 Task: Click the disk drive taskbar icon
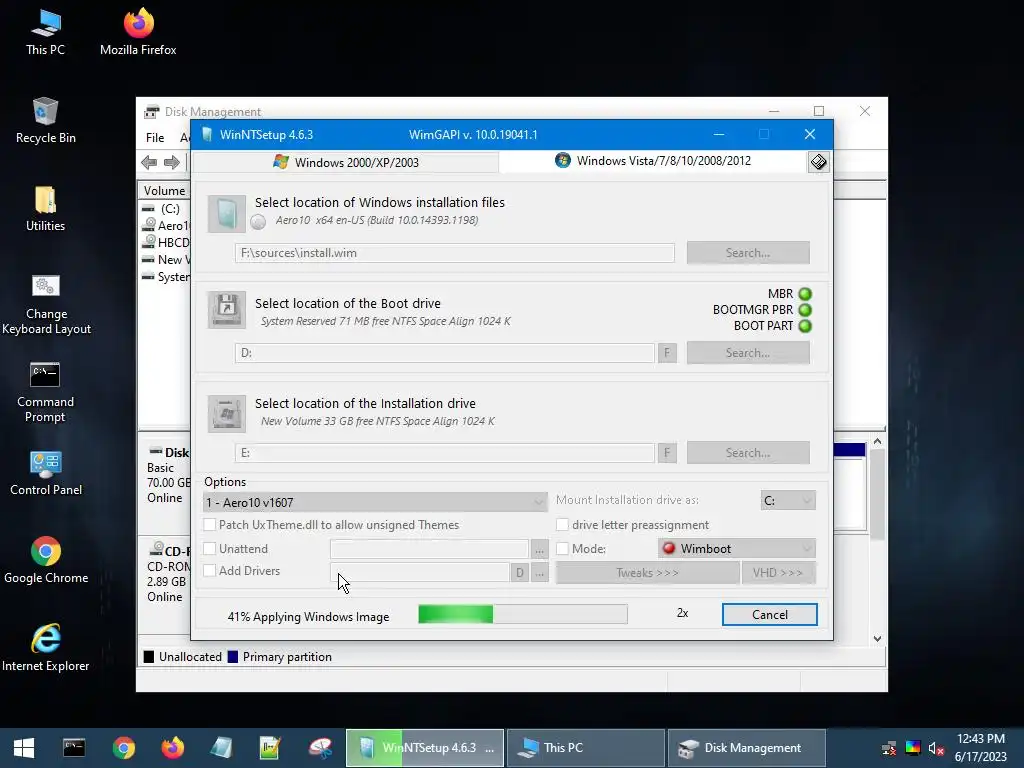point(221,748)
